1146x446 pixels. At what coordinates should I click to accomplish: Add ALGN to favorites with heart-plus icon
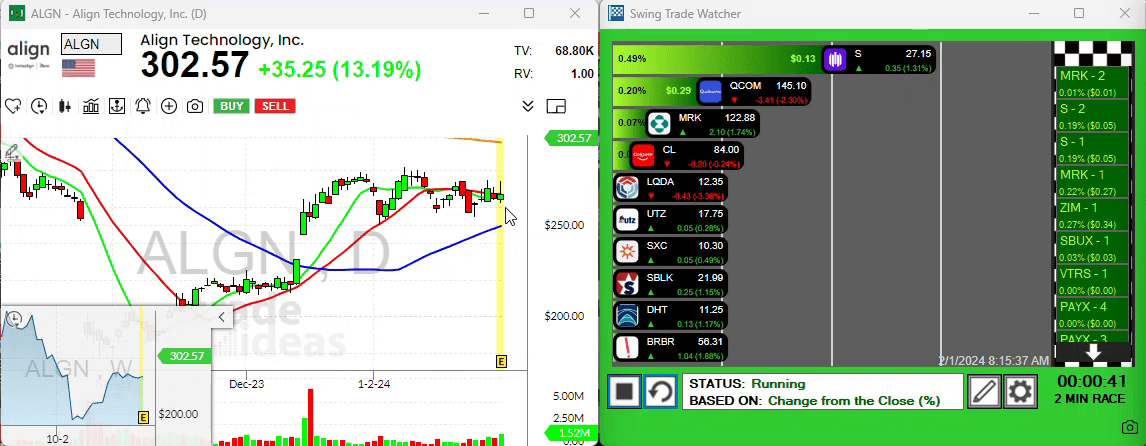click(12, 106)
